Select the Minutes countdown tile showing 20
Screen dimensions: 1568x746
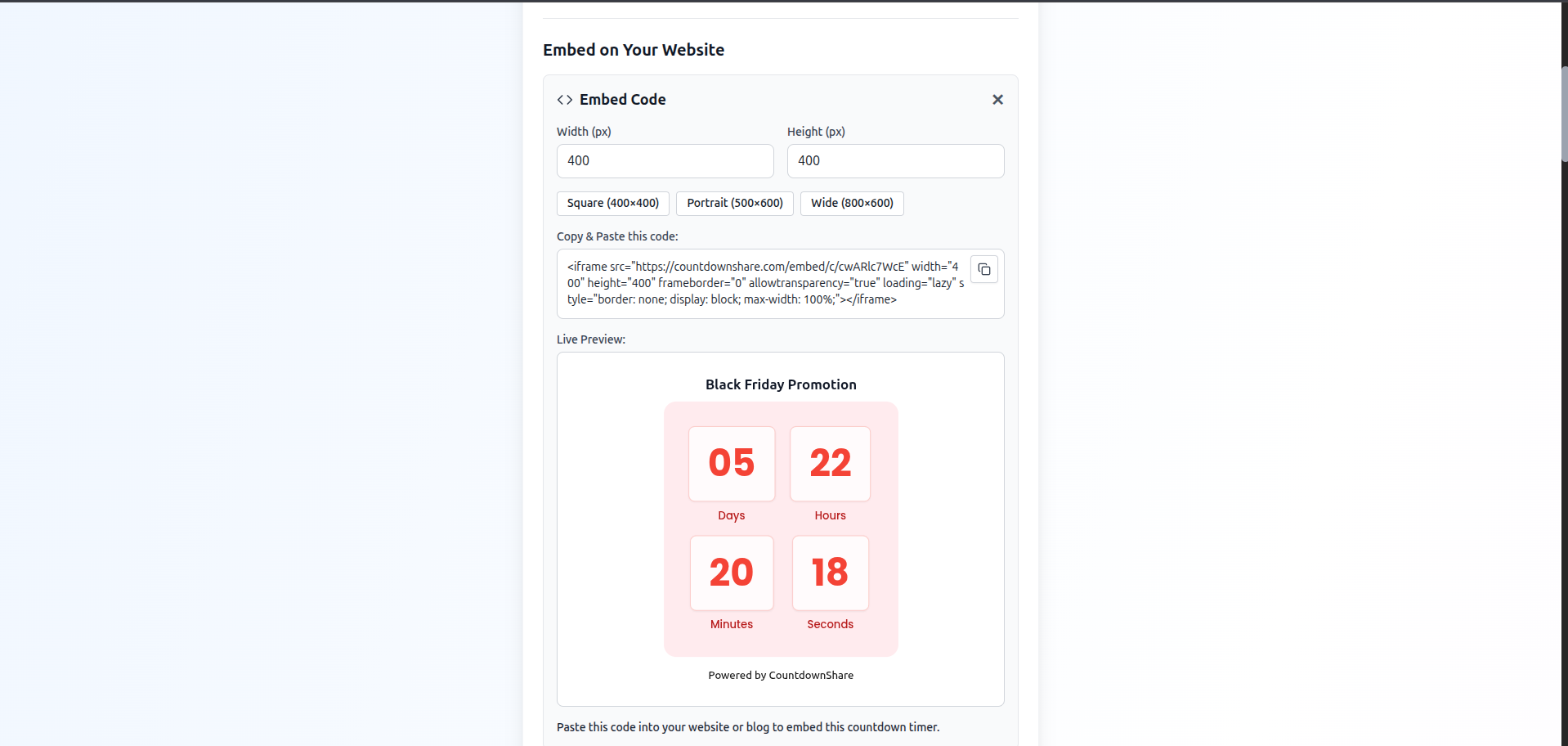731,573
